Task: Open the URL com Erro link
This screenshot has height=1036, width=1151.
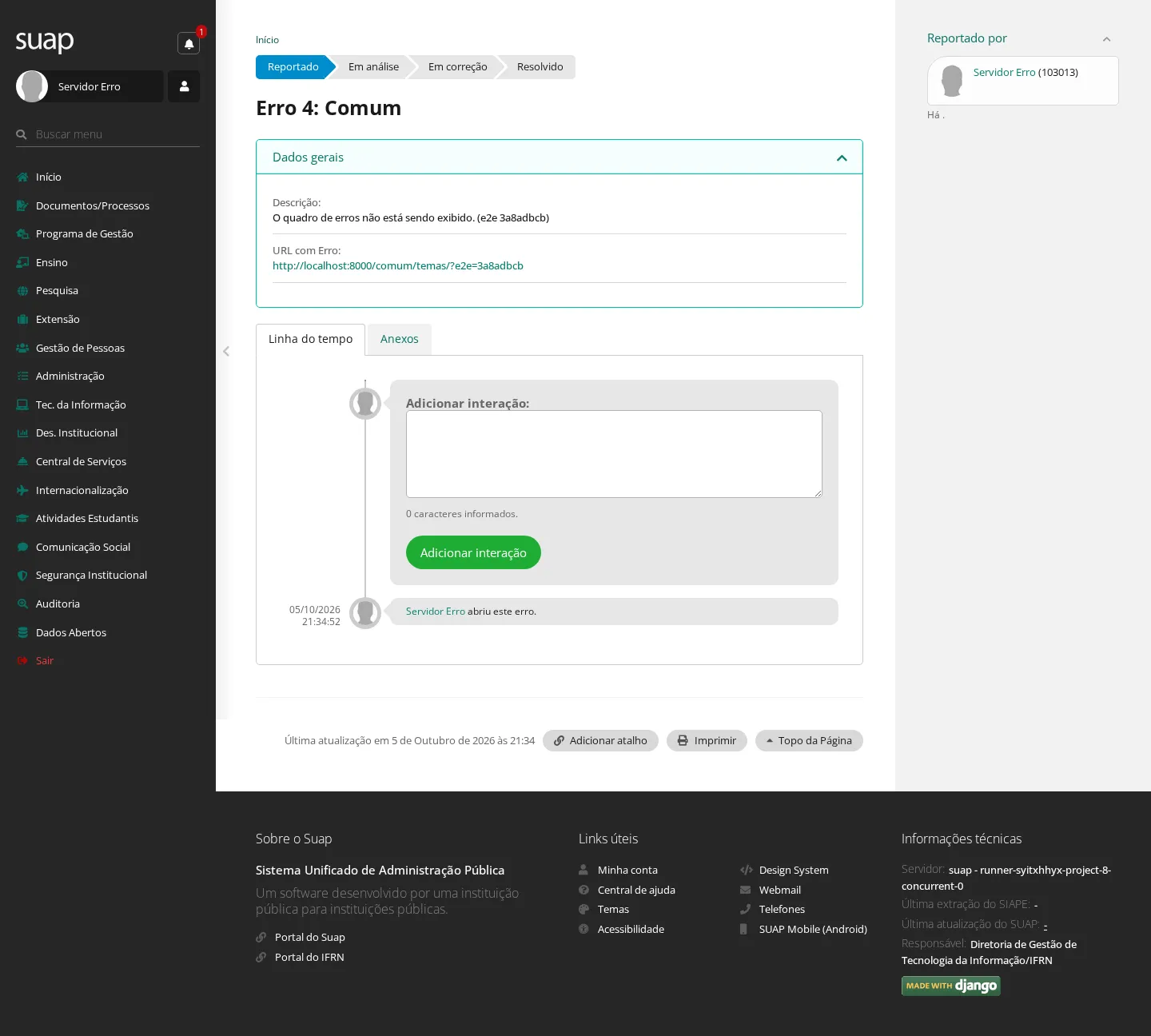Action: (x=398, y=266)
